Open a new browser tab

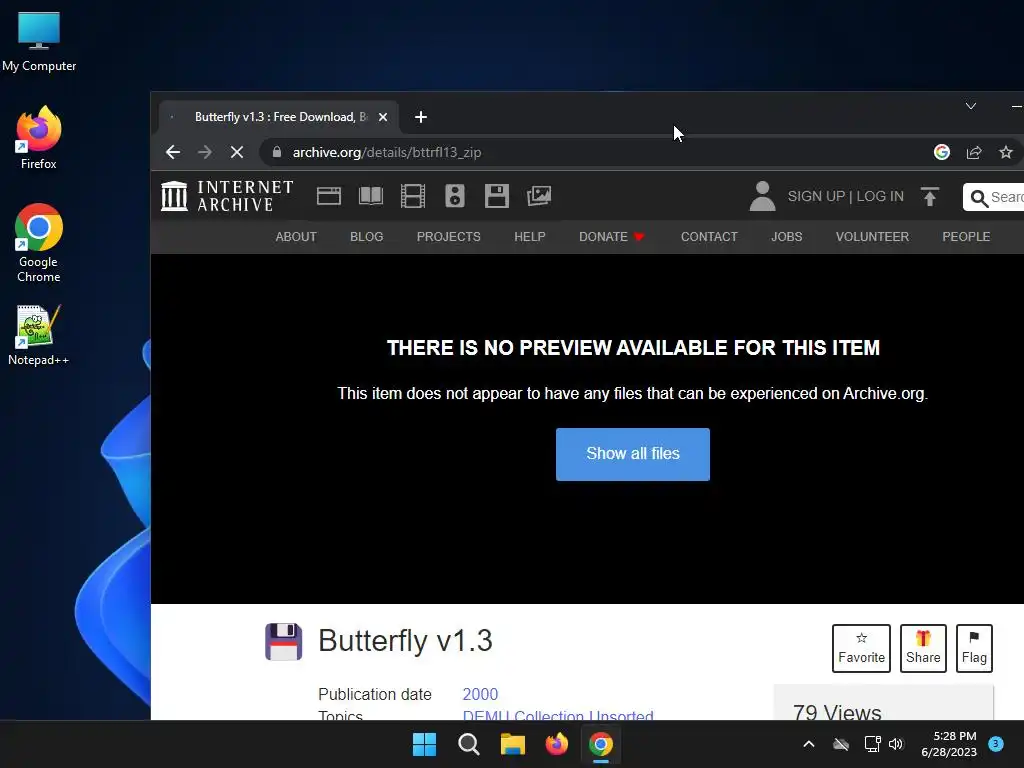coord(421,117)
